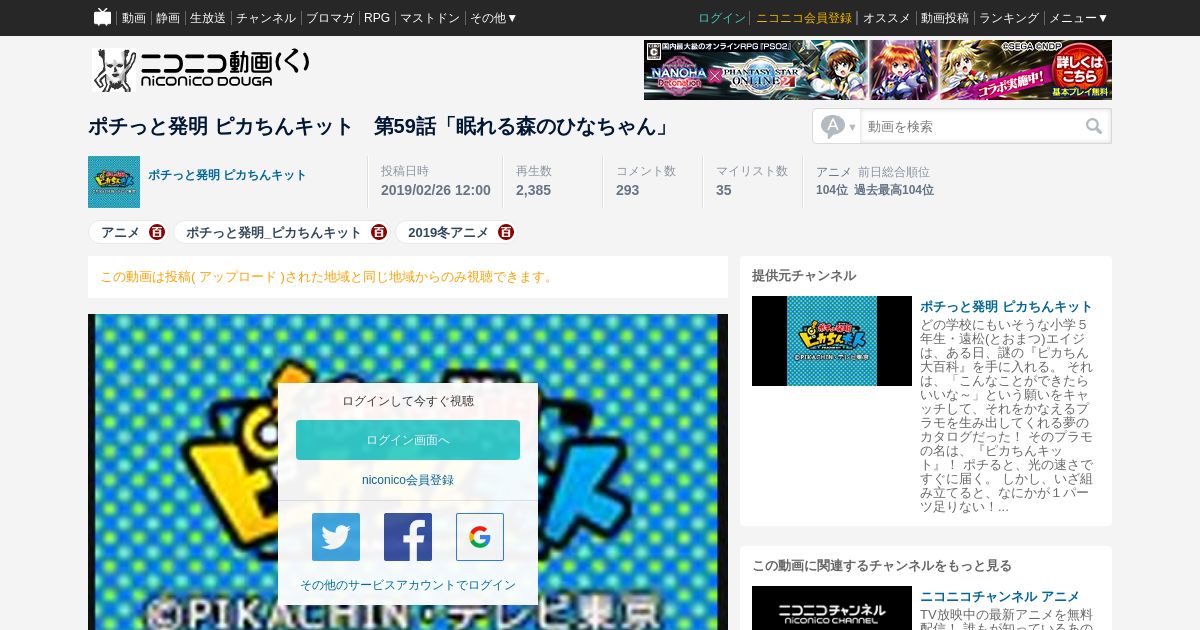
Task: Click niconico会員登録 link in login box
Action: point(408,480)
